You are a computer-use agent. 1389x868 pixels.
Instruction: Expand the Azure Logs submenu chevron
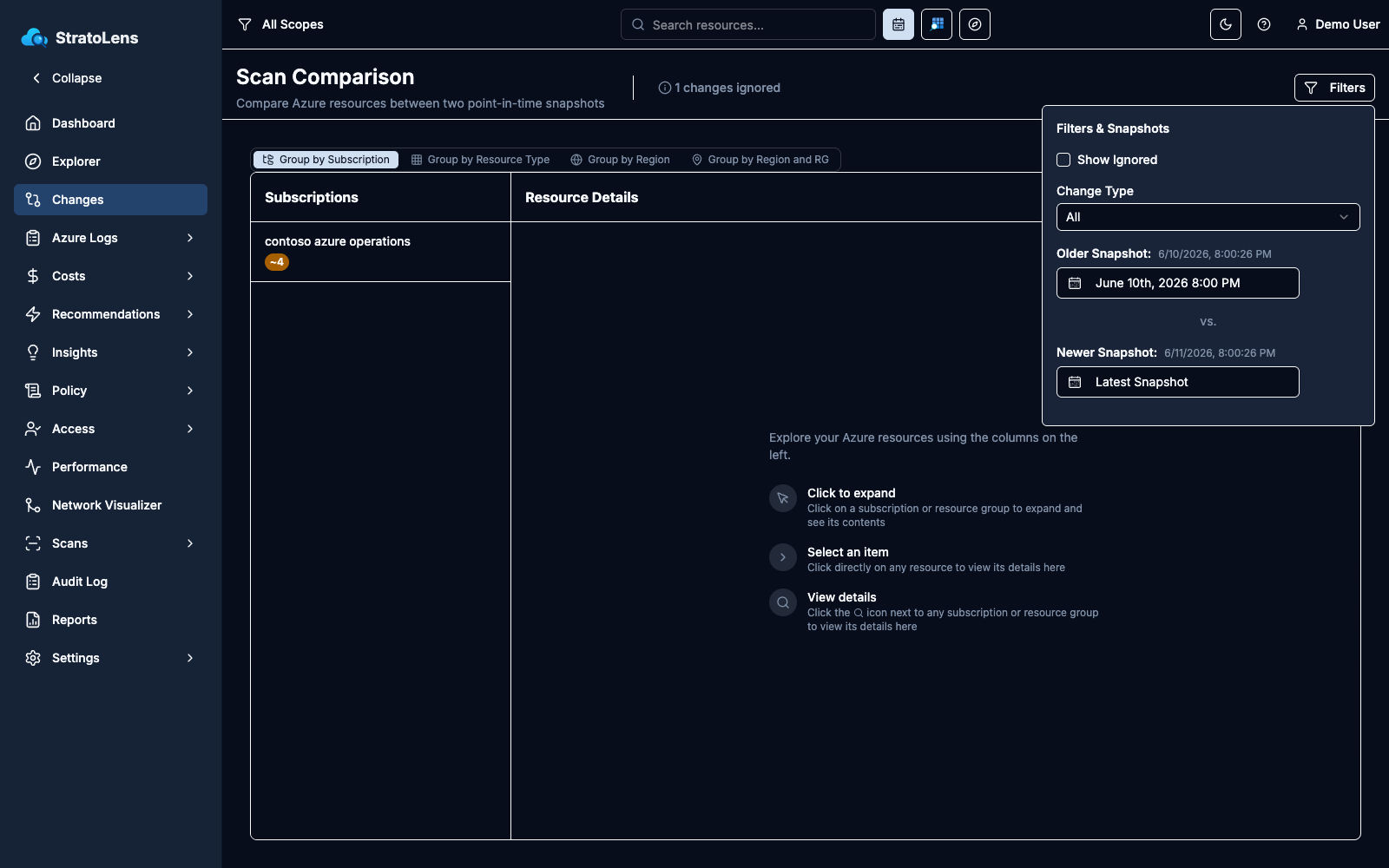[x=190, y=238]
